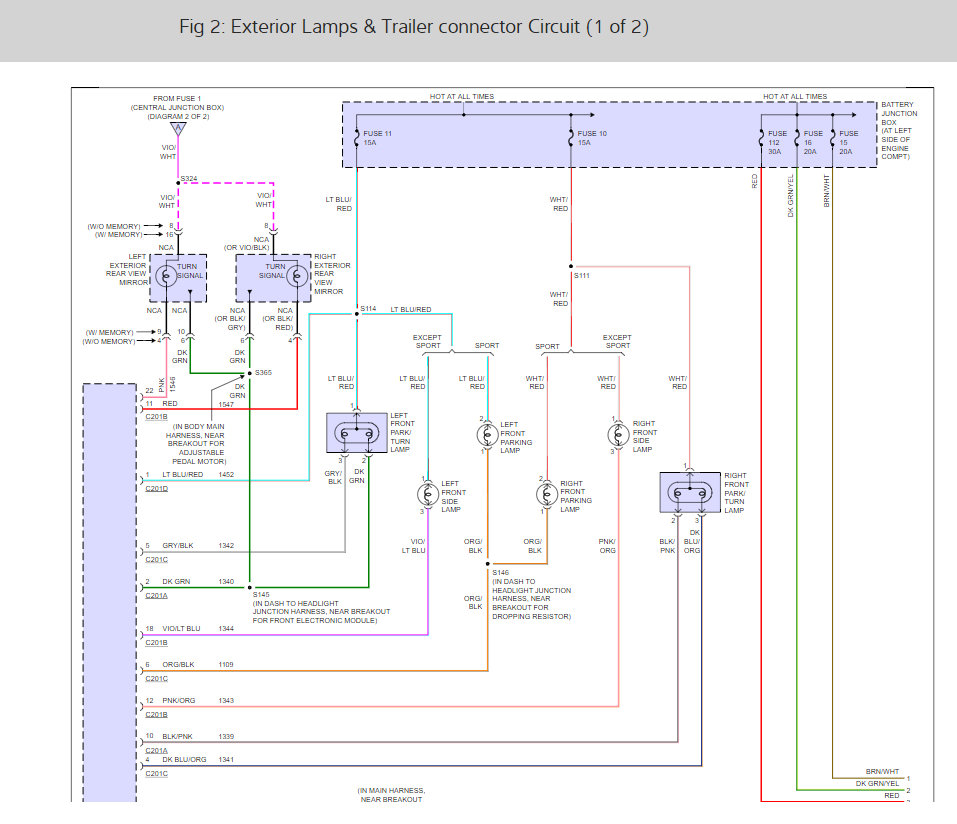Open the C201A link under DK GRN 1340
The image size is (957, 824).
click(156, 595)
